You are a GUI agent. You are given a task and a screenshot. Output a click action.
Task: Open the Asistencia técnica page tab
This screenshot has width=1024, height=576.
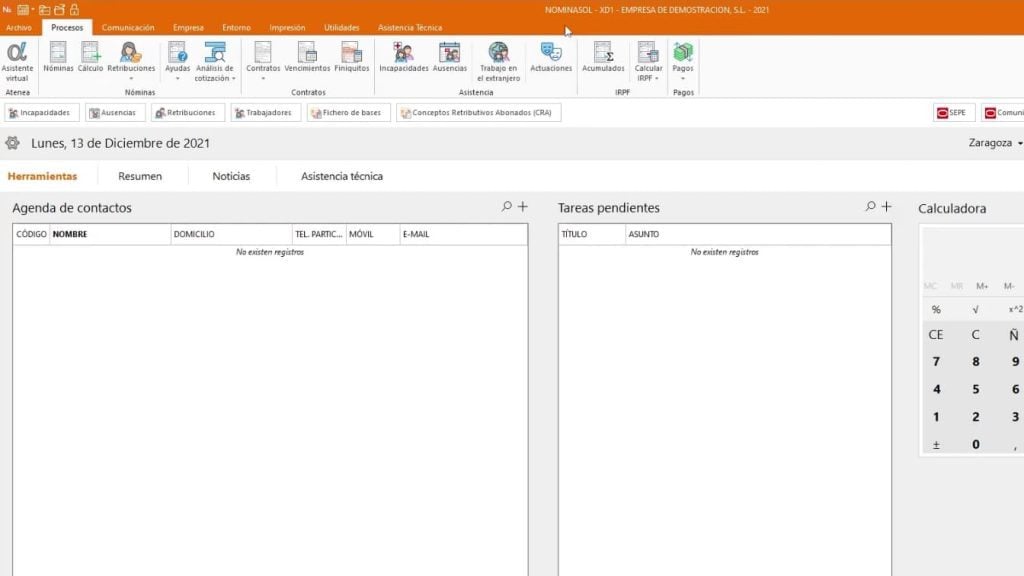click(342, 176)
